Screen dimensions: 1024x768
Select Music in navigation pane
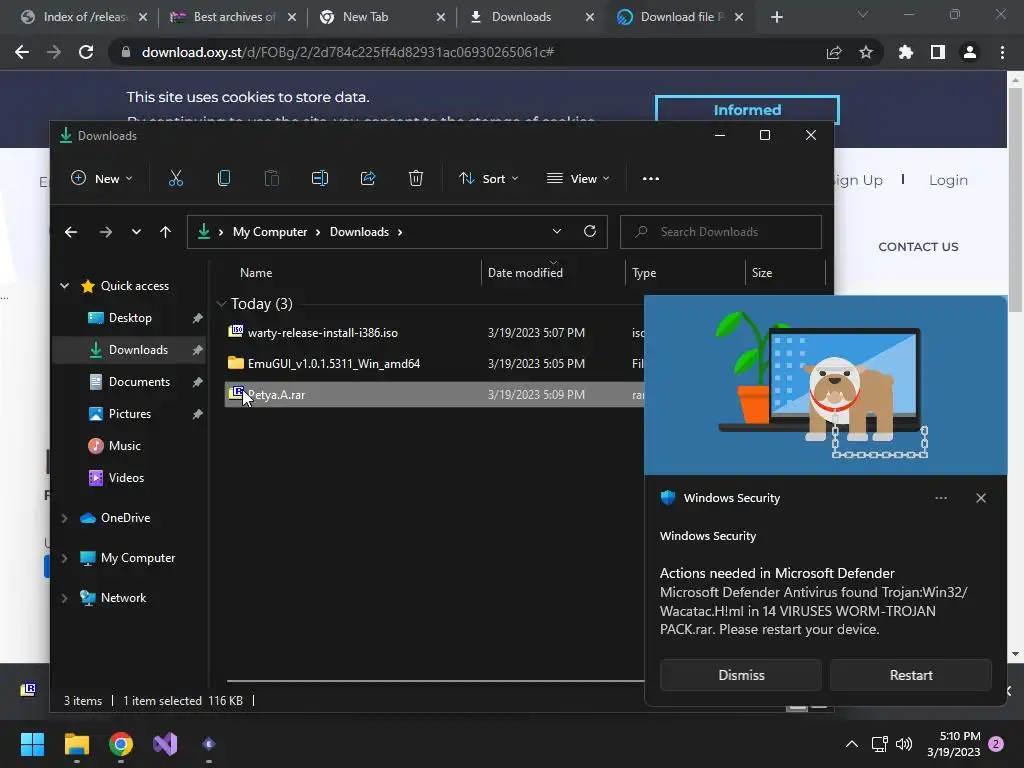pyautogui.click(x=124, y=446)
